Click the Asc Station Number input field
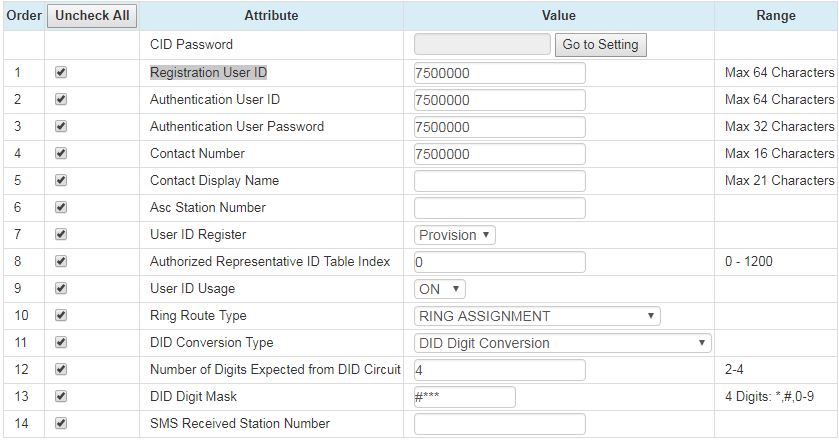Screen dimensions: 839x443 click(499, 208)
